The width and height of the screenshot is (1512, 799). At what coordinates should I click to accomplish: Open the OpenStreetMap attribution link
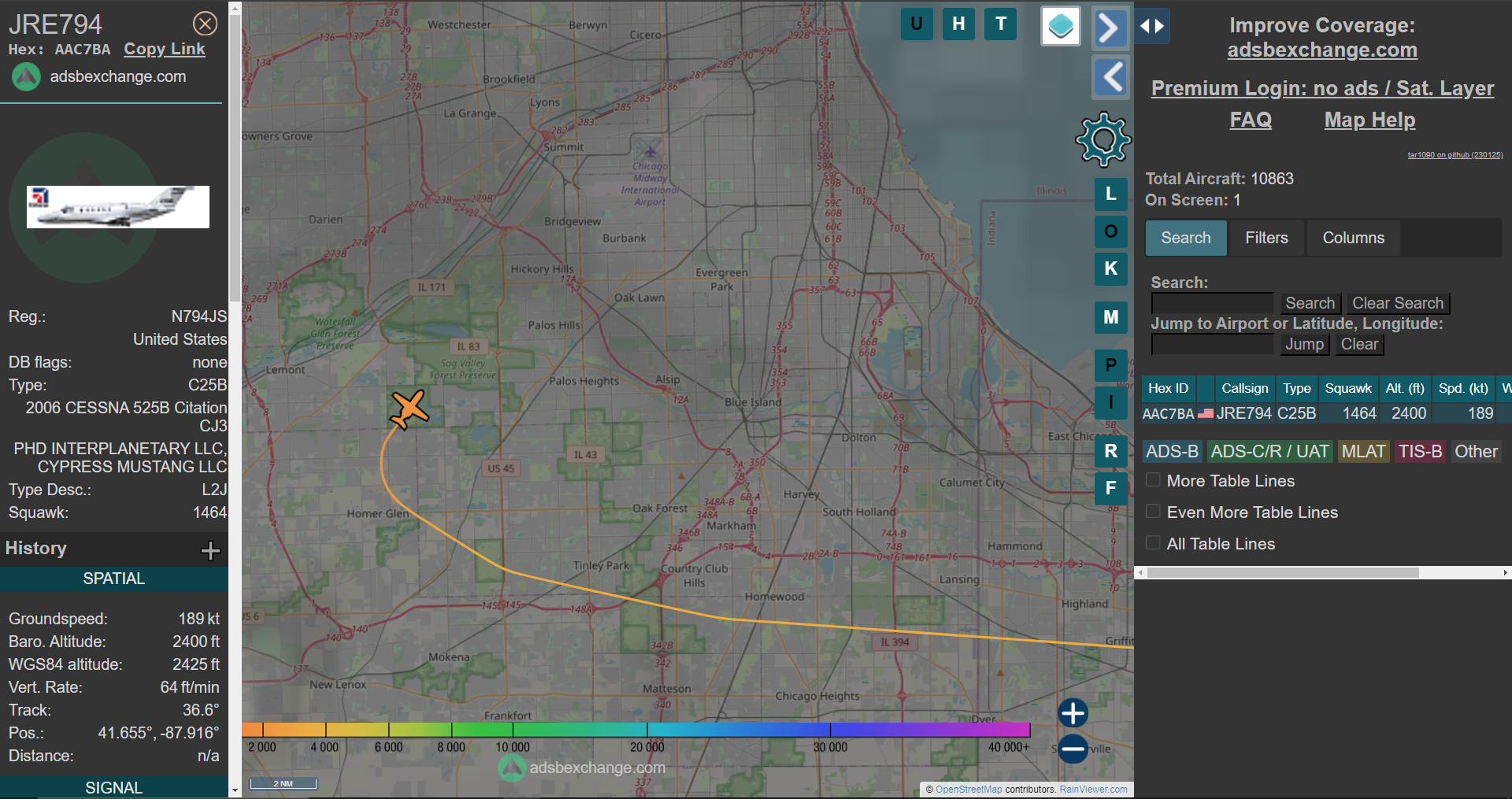coord(969,790)
